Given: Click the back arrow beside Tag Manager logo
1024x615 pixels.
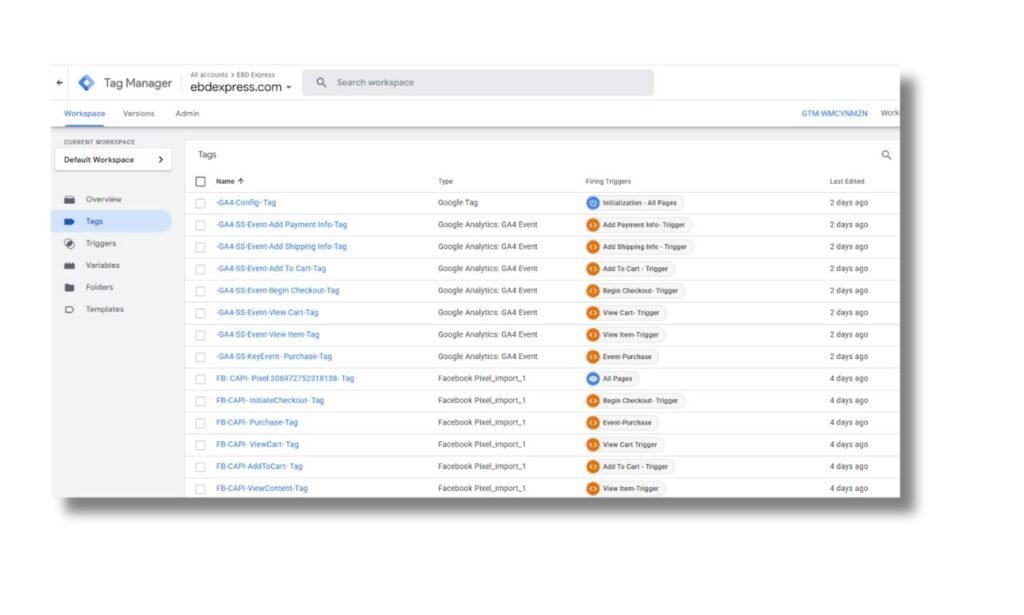Looking at the screenshot, I should pyautogui.click(x=60, y=83).
